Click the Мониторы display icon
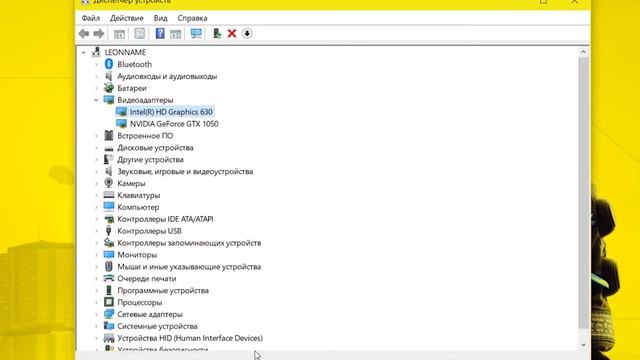 pyautogui.click(x=109, y=255)
